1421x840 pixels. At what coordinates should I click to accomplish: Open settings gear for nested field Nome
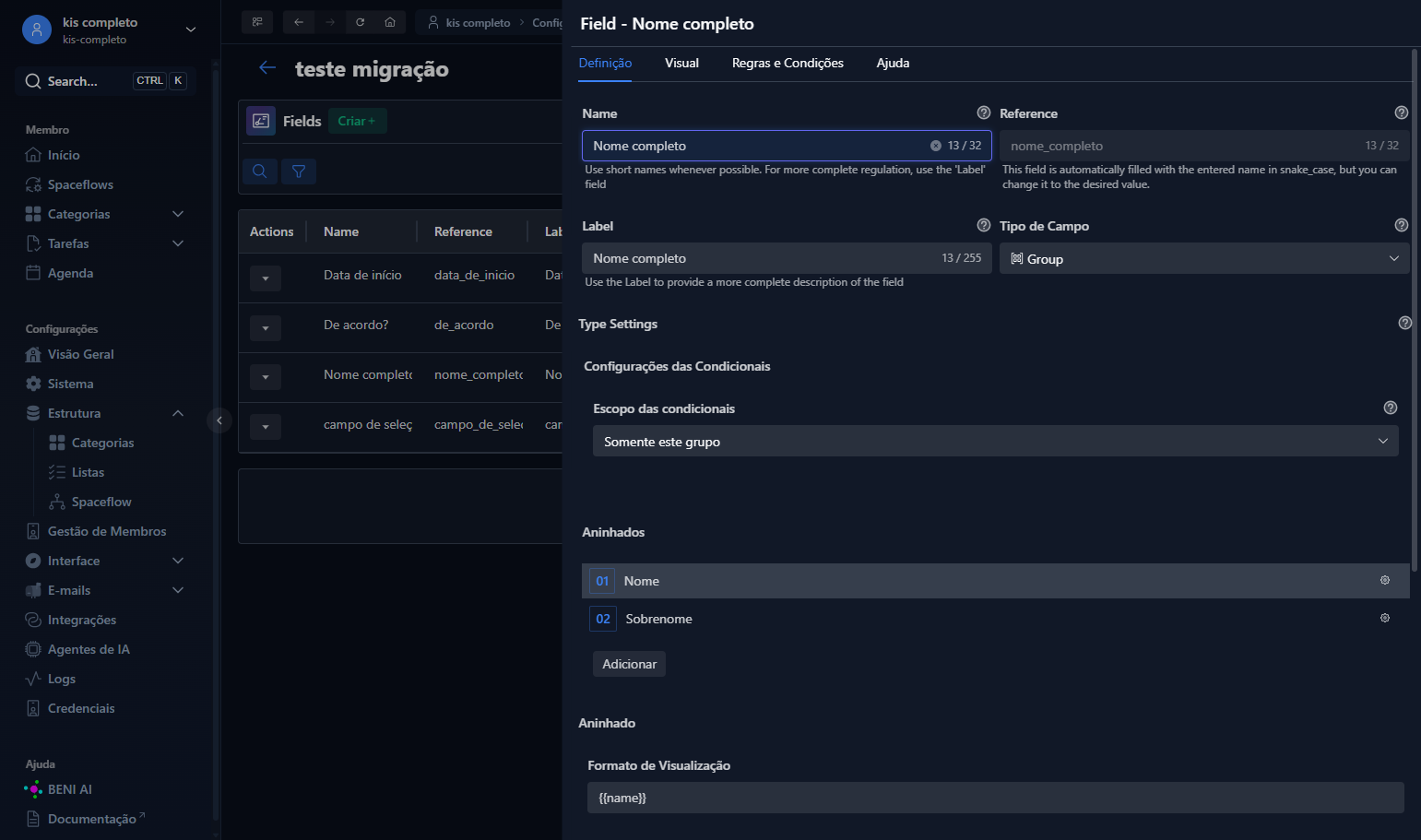point(1385,580)
